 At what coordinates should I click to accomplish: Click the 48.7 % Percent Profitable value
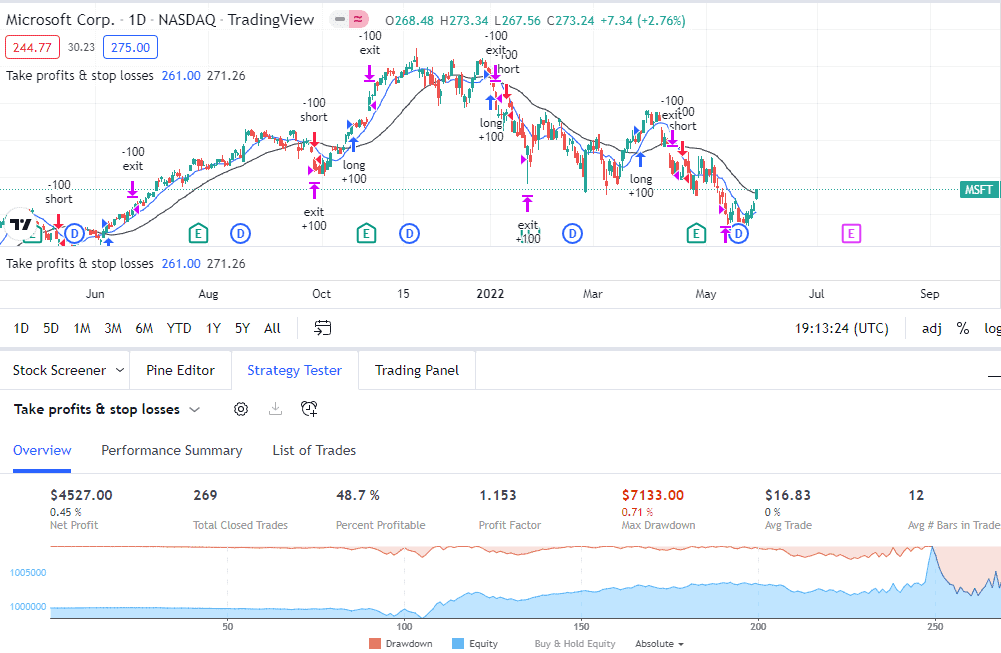358,495
